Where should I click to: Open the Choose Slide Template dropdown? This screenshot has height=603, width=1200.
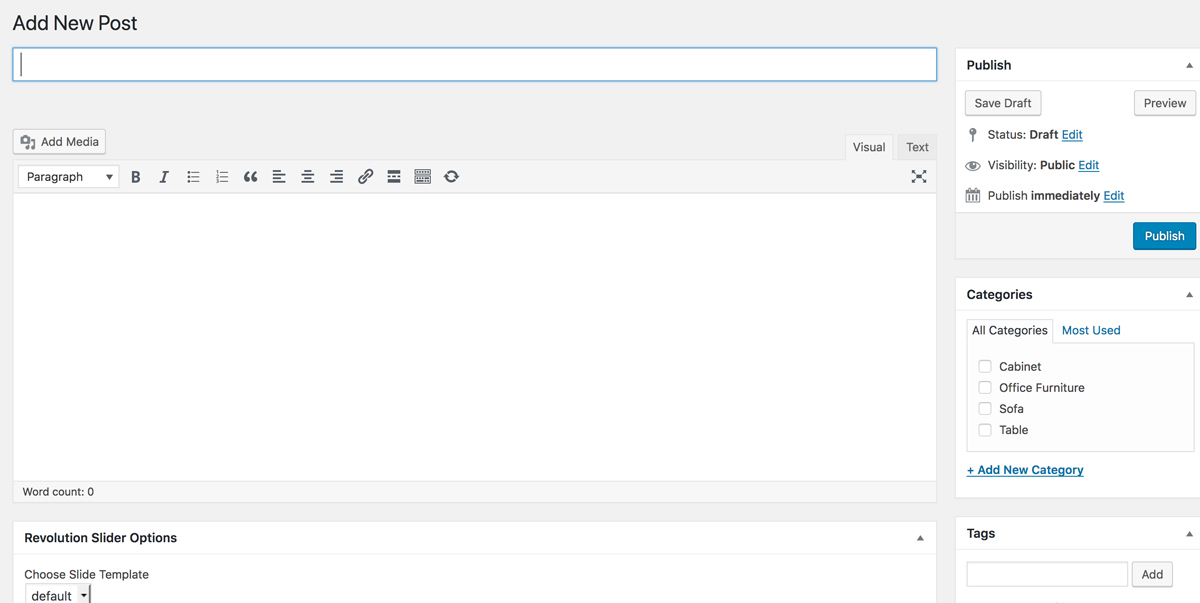(57, 595)
